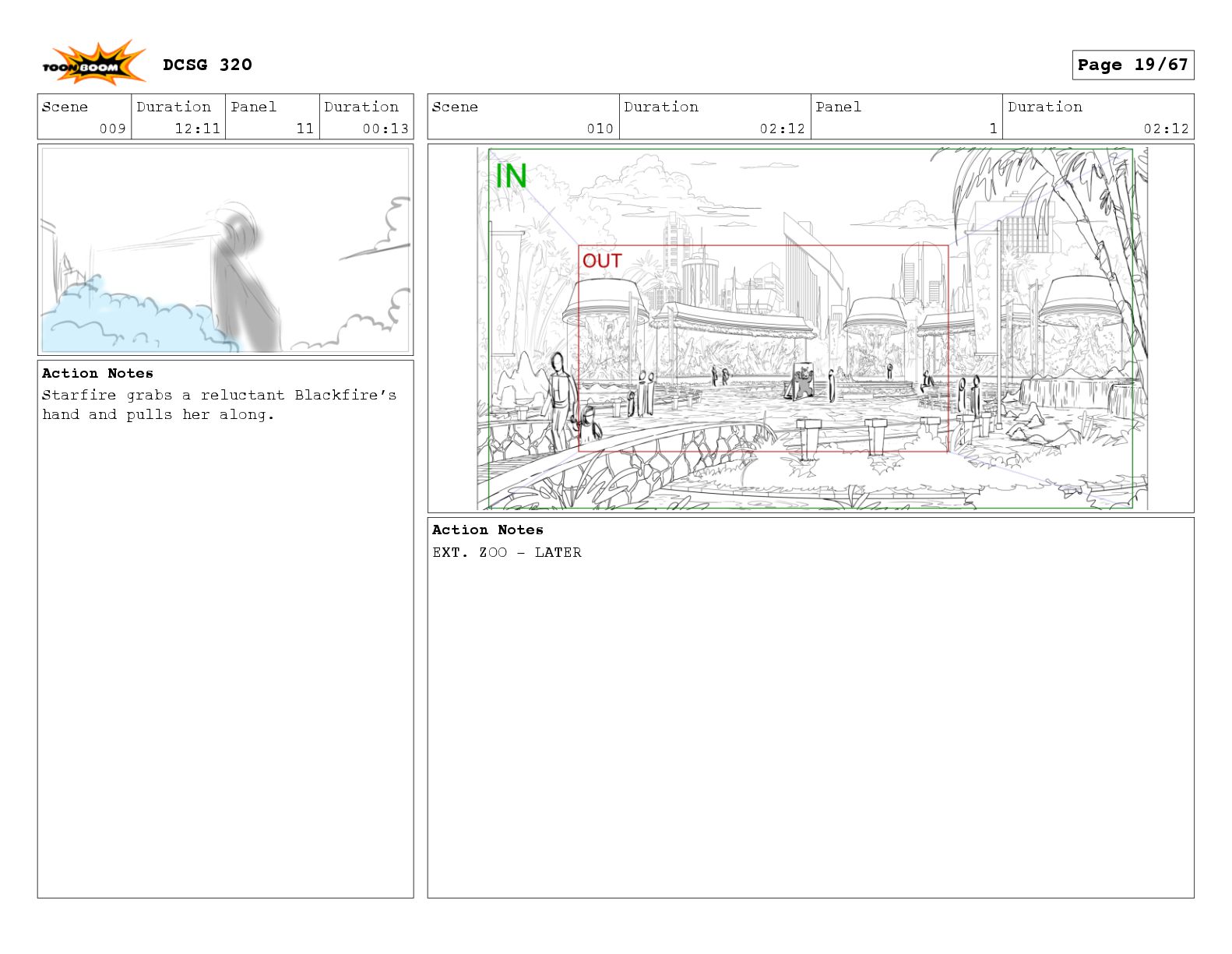Click the green IN camera label
Image resolution: width=1232 pixels, height=954 pixels.
point(512,176)
